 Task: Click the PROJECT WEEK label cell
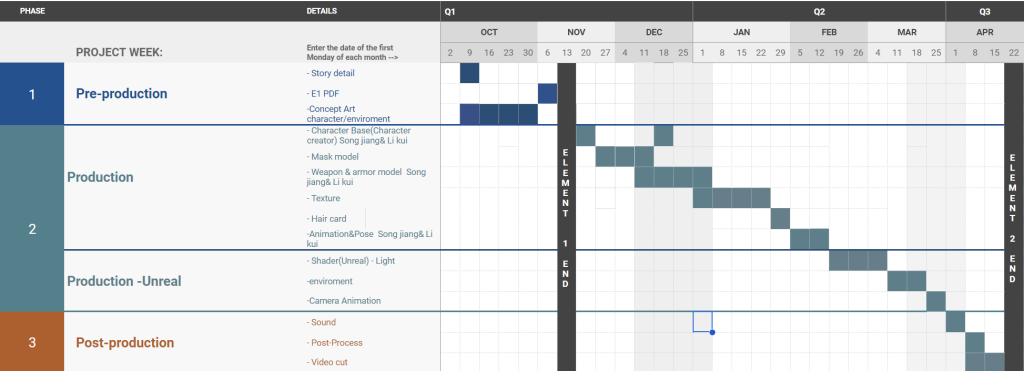[x=119, y=53]
